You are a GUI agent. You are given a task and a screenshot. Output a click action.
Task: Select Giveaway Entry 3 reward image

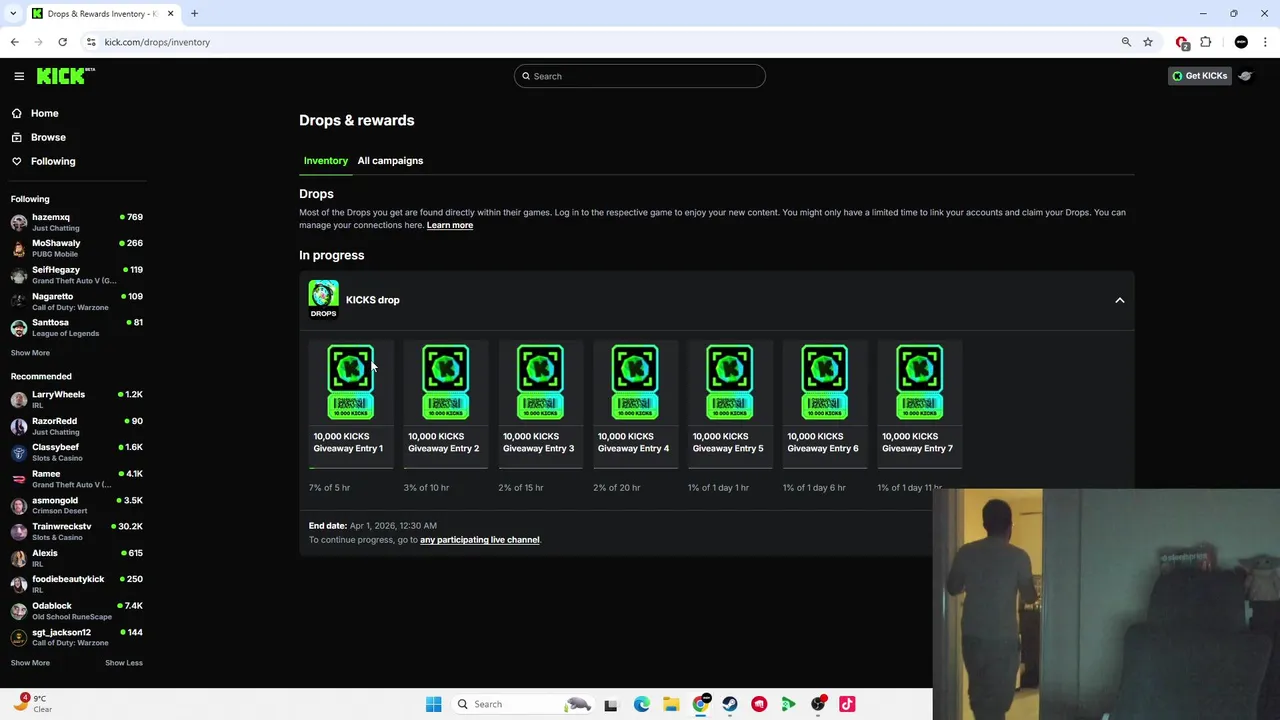tap(540, 381)
